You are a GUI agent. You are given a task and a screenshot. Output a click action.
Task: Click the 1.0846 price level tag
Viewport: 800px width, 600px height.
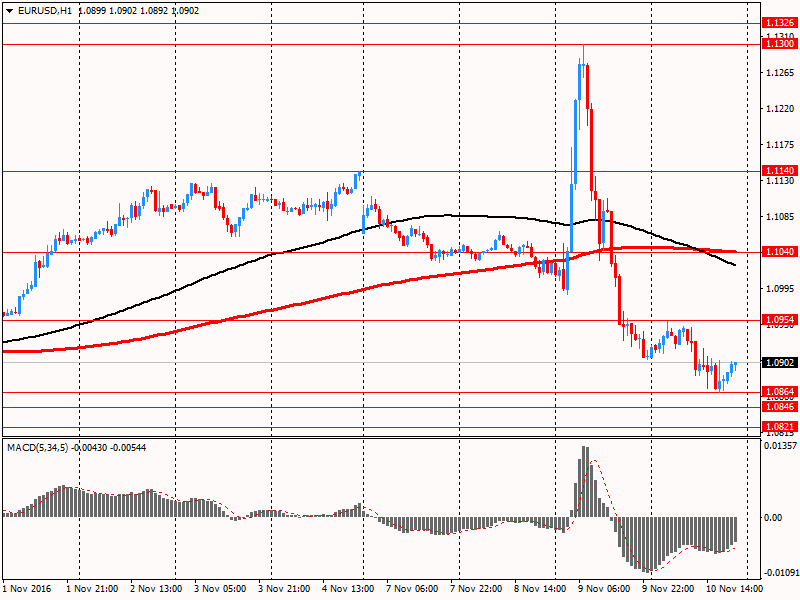tap(778, 407)
